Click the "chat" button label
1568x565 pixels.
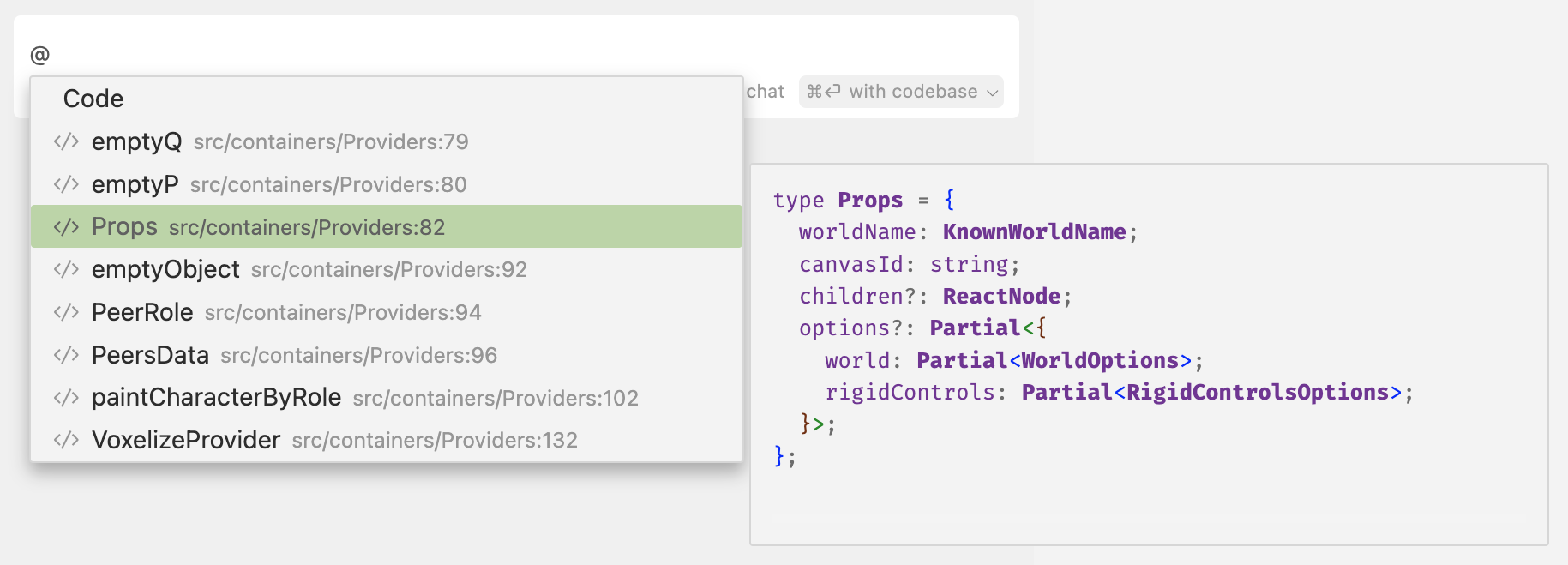click(x=765, y=92)
